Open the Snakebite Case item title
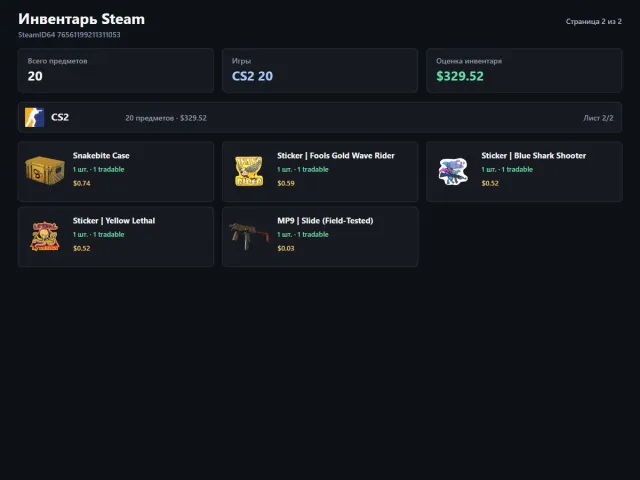Image resolution: width=640 pixels, height=480 pixels. [x=101, y=156]
